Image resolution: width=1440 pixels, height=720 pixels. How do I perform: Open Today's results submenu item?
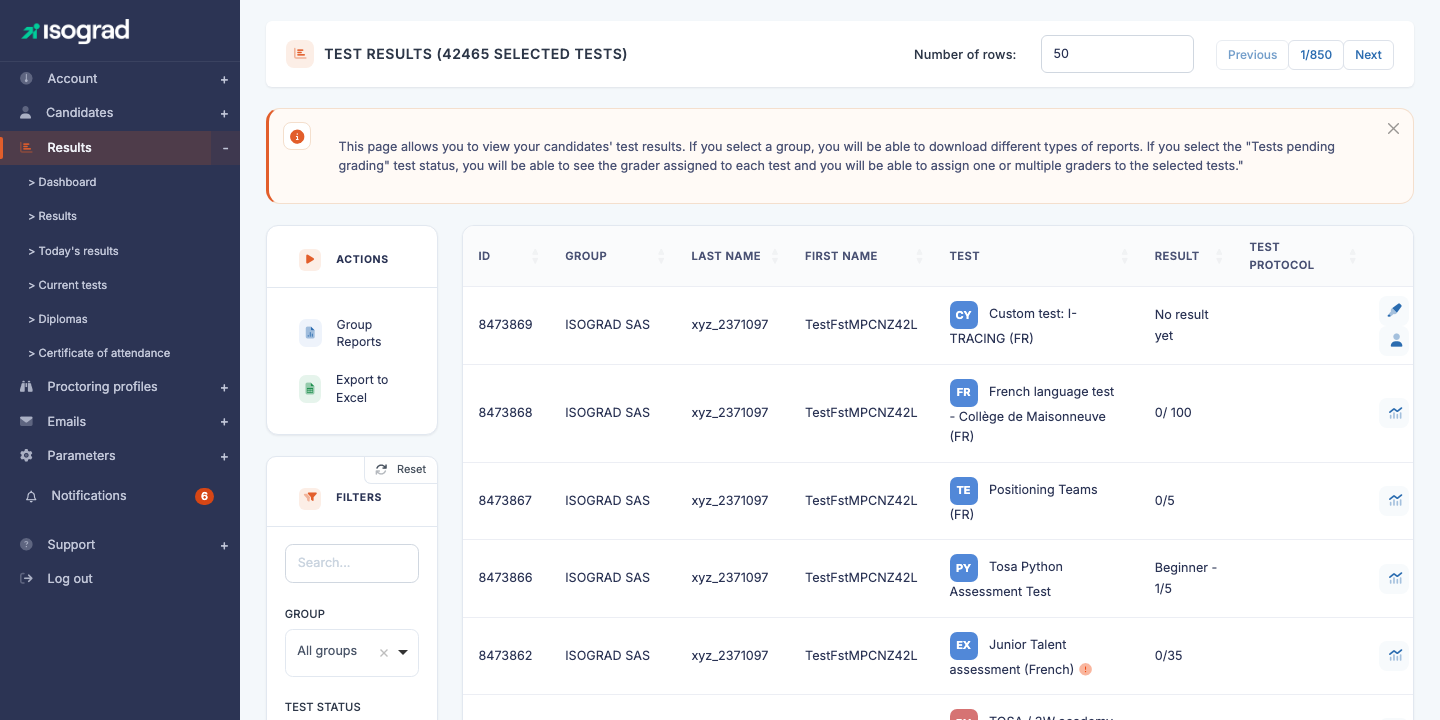pos(73,251)
